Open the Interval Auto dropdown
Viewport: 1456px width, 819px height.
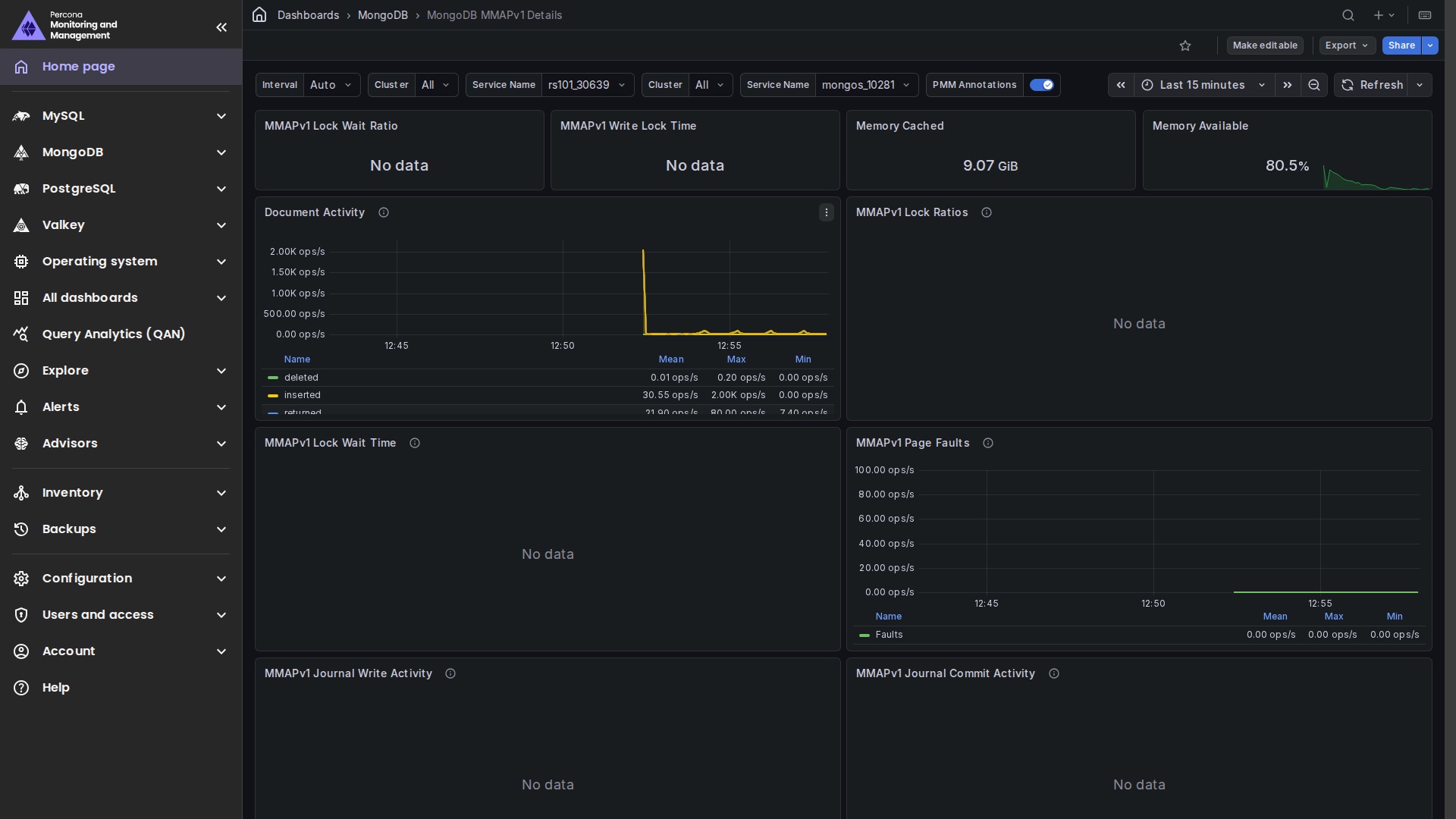pyautogui.click(x=331, y=85)
